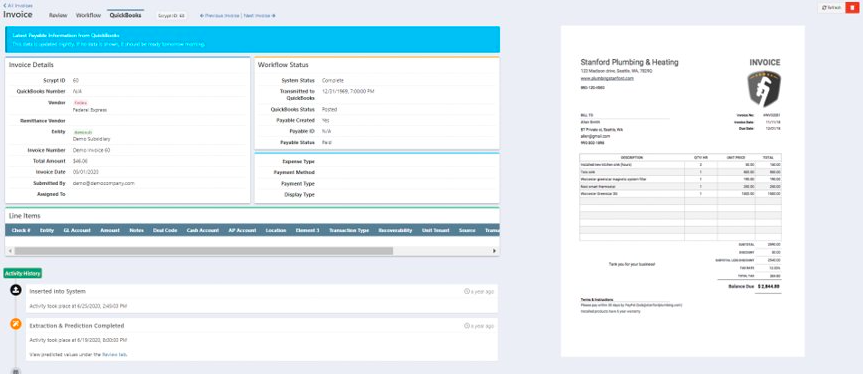Go back to All Invoices
The height and width of the screenshot is (374, 863).
coord(17,6)
